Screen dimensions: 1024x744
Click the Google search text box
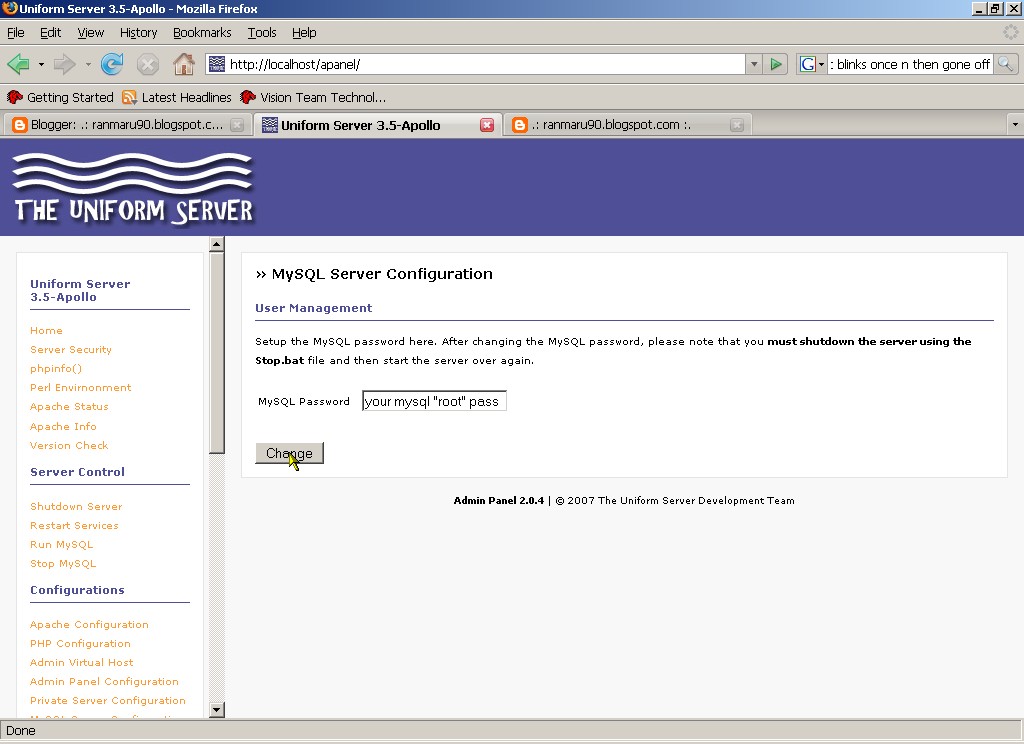point(910,64)
